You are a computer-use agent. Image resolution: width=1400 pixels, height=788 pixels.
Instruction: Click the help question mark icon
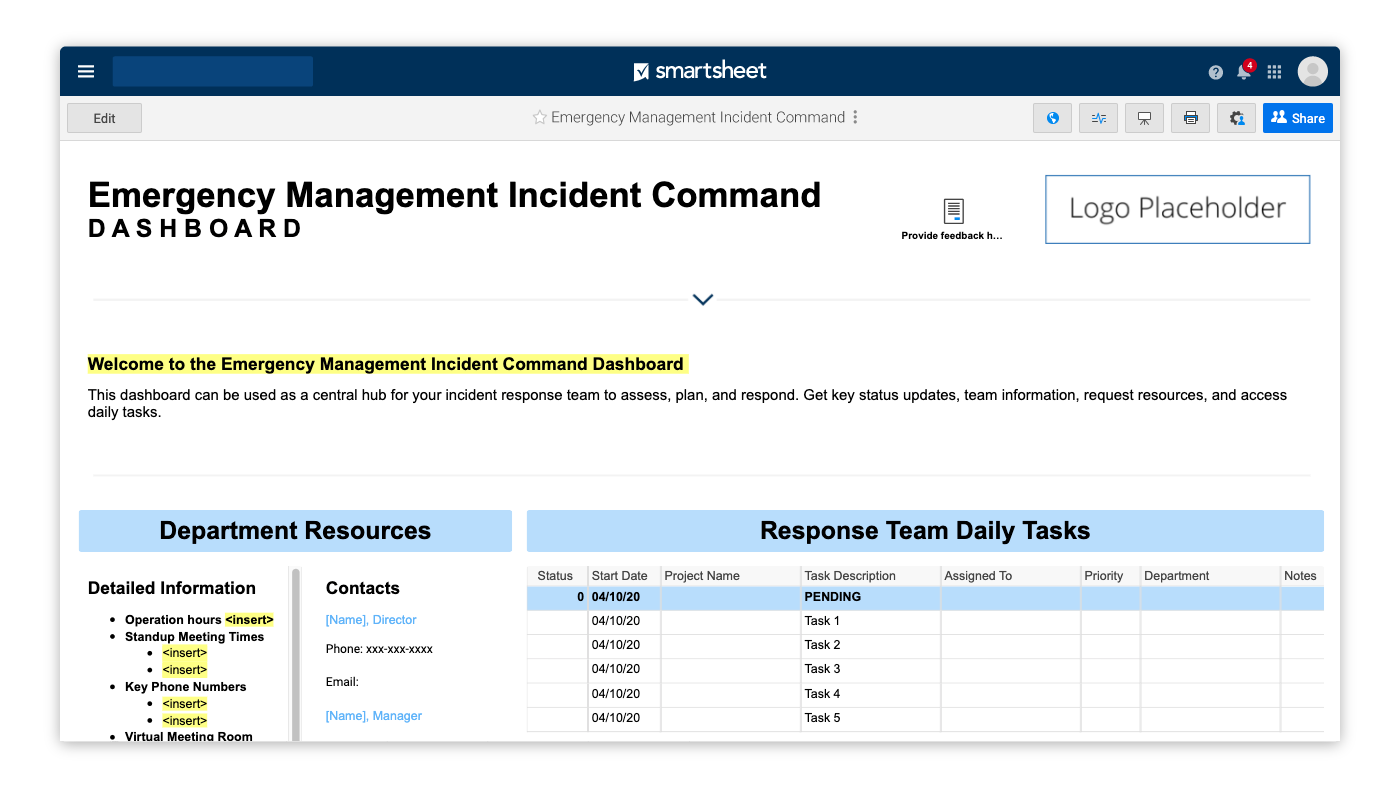click(x=1215, y=72)
